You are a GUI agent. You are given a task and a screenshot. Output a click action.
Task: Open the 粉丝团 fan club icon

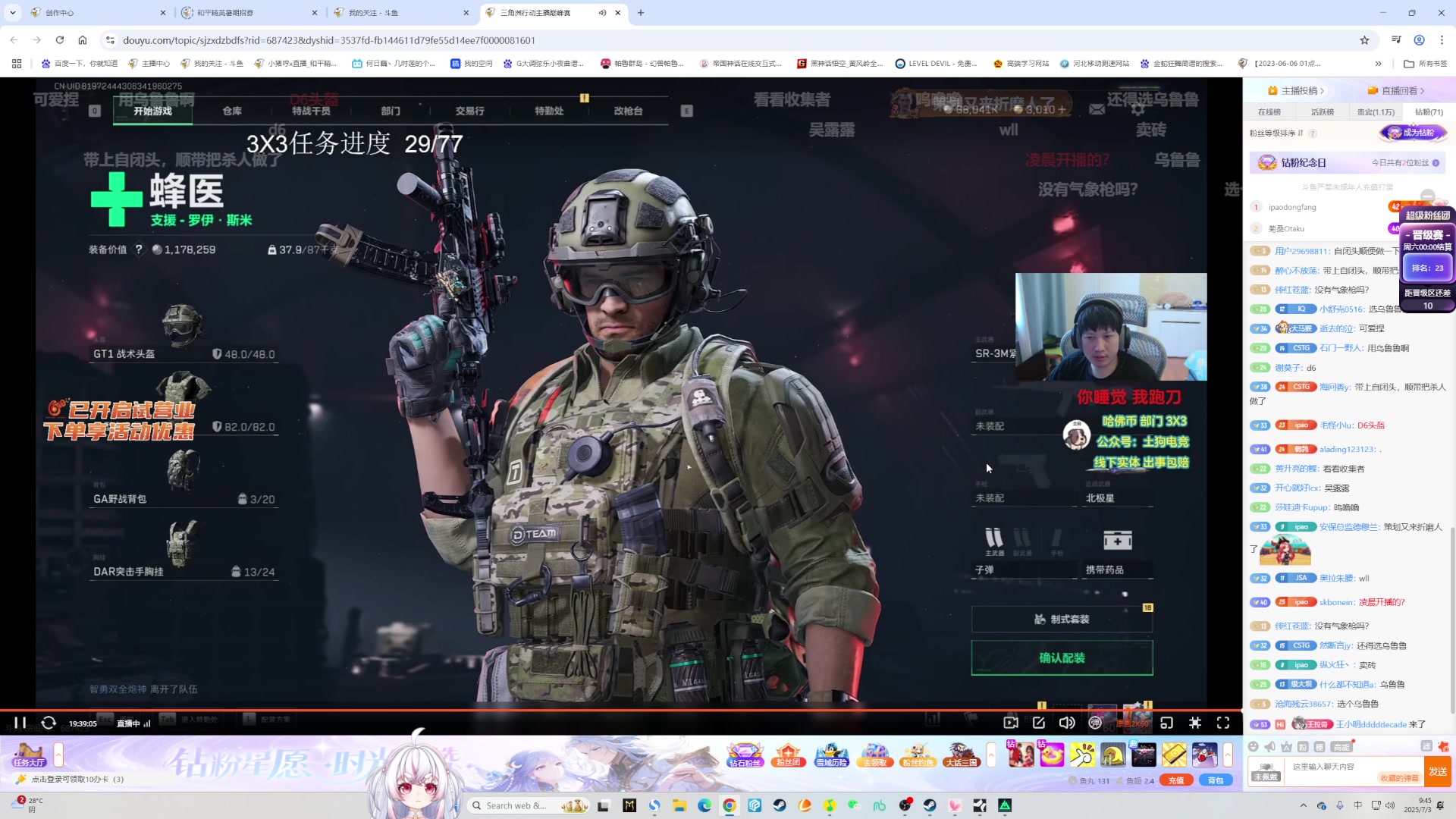[x=789, y=755]
